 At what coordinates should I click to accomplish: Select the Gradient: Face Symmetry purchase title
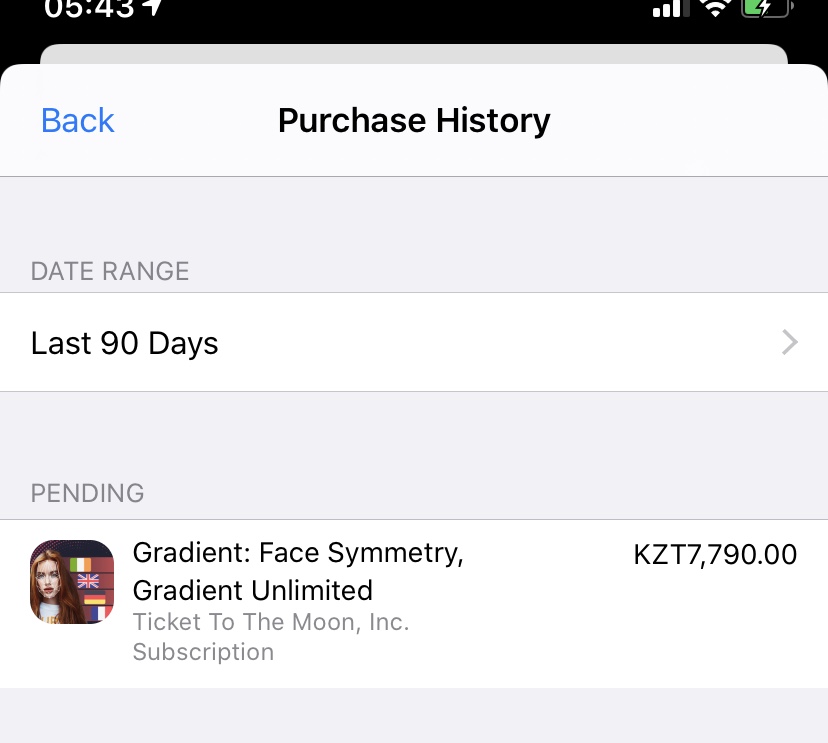tap(298, 553)
